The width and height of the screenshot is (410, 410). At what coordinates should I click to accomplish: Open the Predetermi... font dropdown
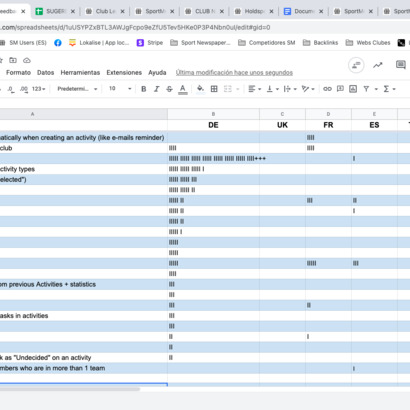(x=77, y=89)
